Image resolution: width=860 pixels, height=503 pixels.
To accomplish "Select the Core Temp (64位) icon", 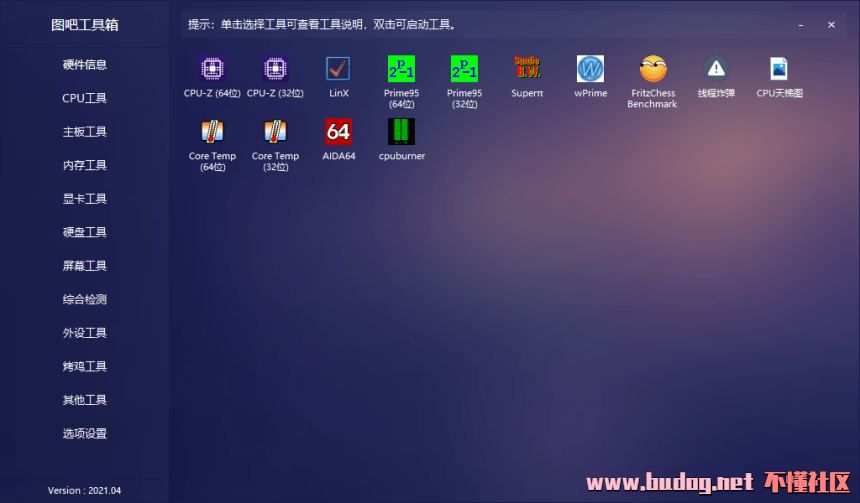I will (x=212, y=132).
